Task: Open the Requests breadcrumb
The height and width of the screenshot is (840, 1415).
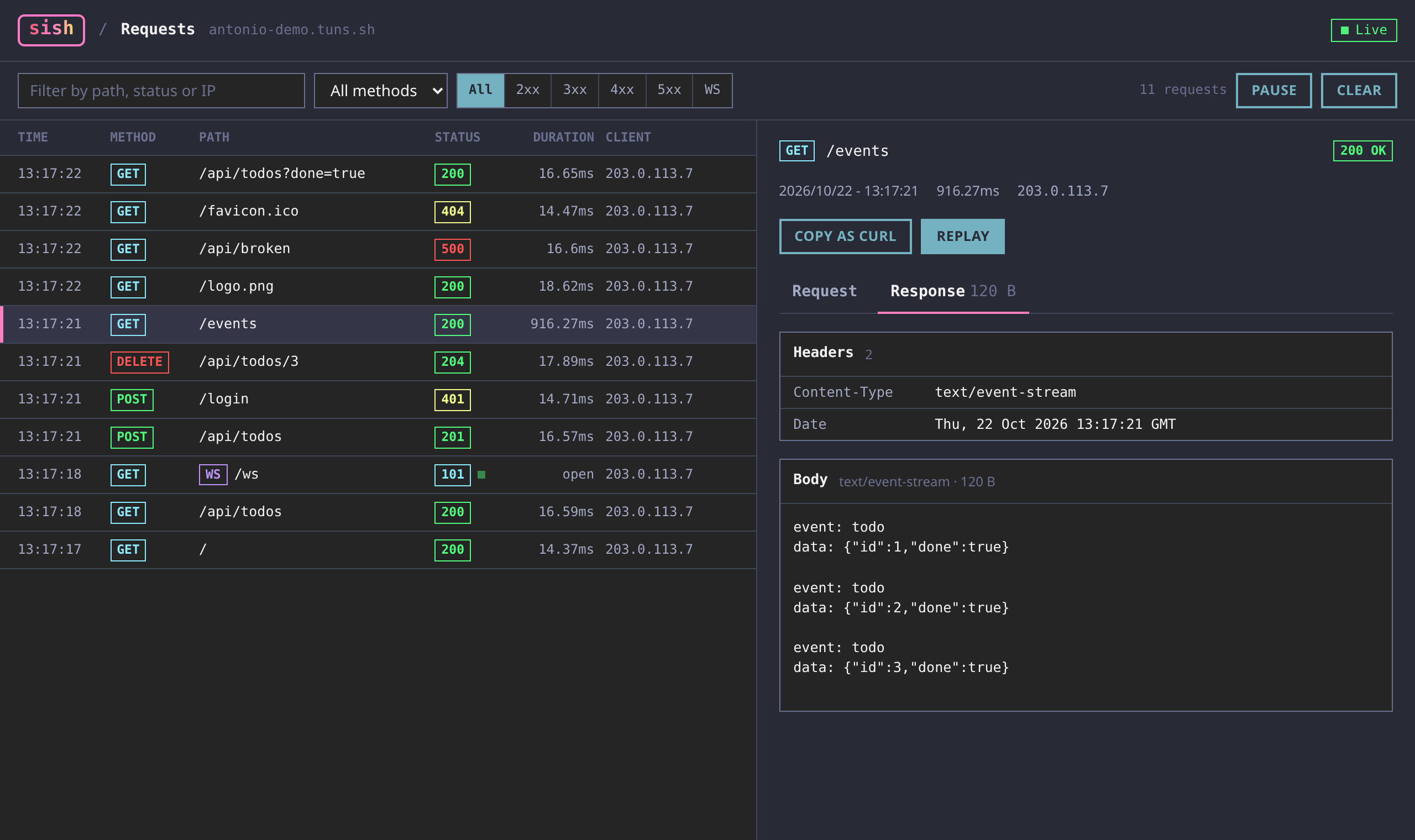Action: (158, 29)
